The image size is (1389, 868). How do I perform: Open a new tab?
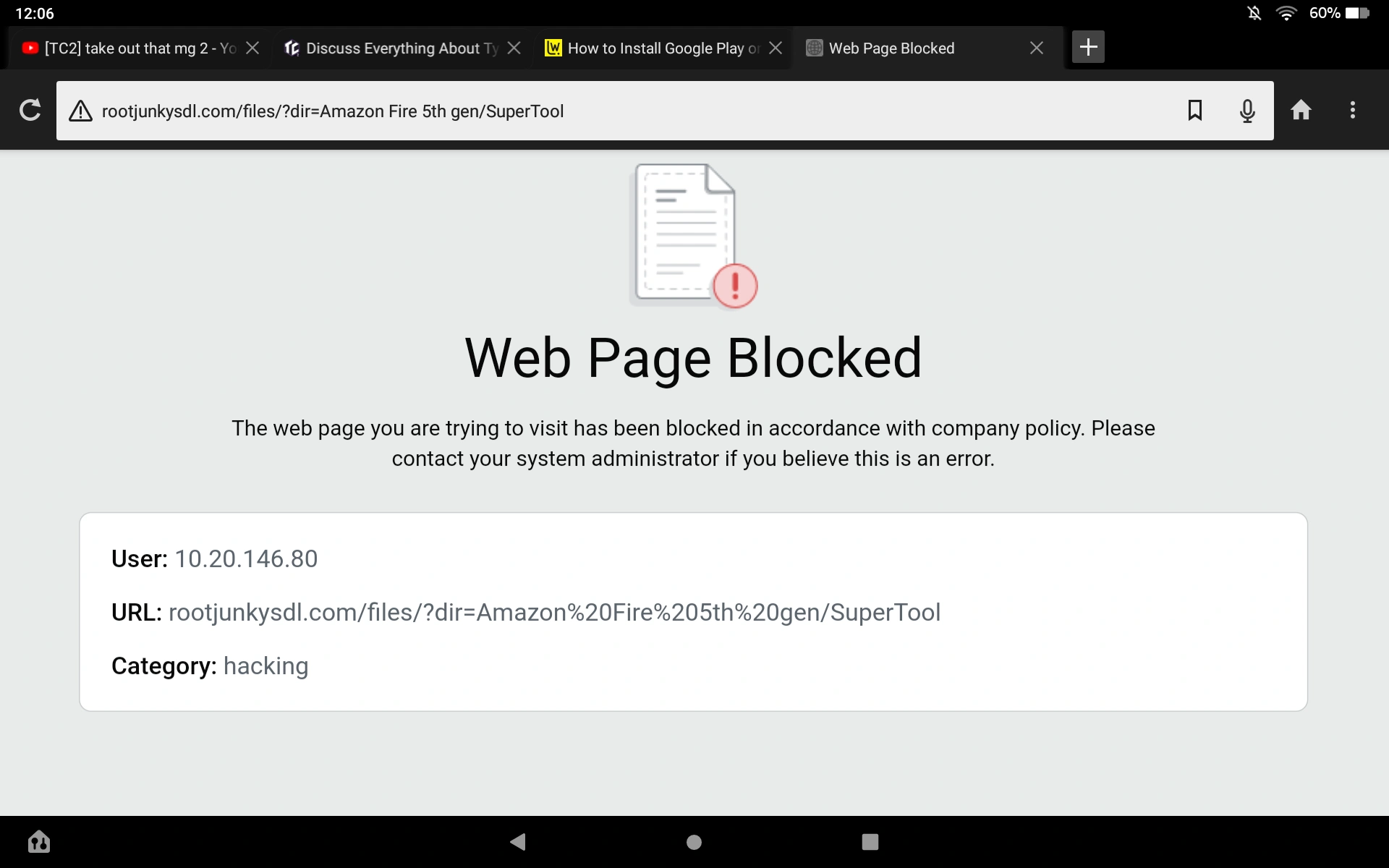[x=1087, y=48]
